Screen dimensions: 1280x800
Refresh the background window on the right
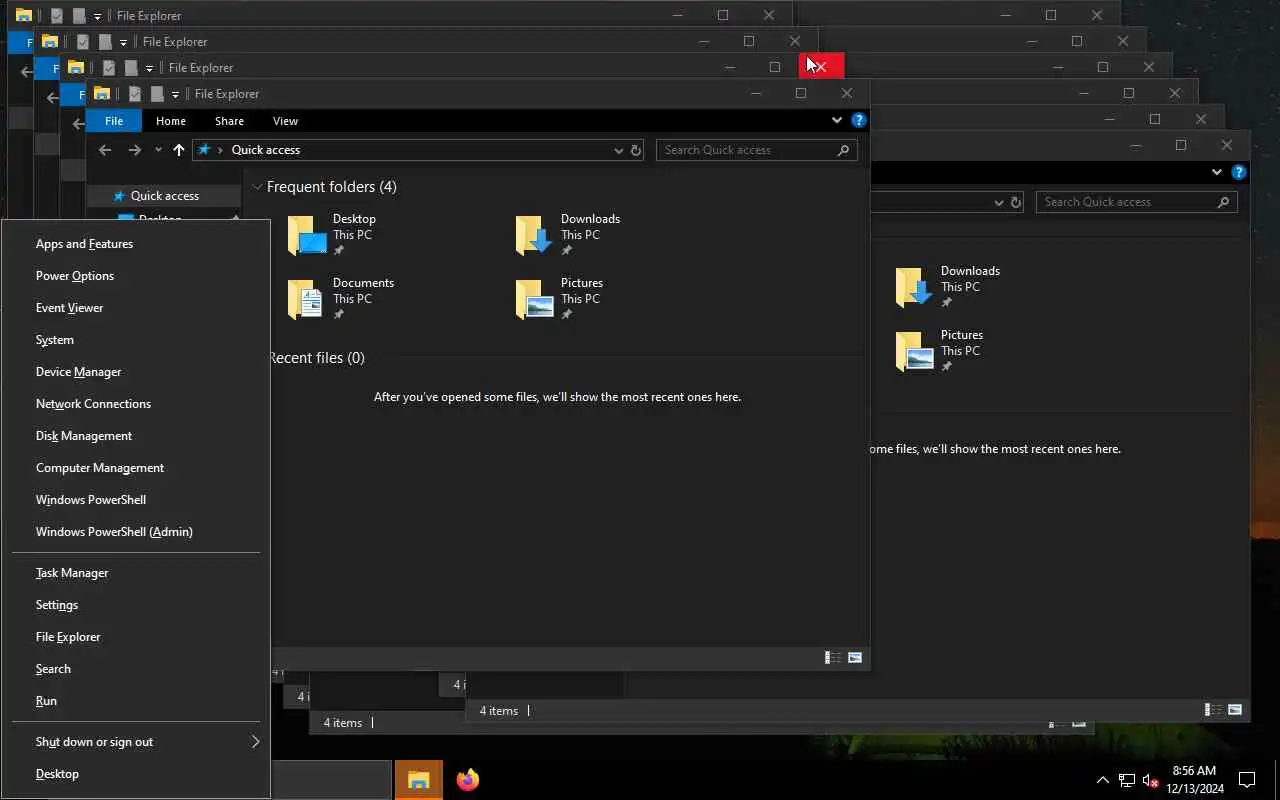[x=1016, y=202]
